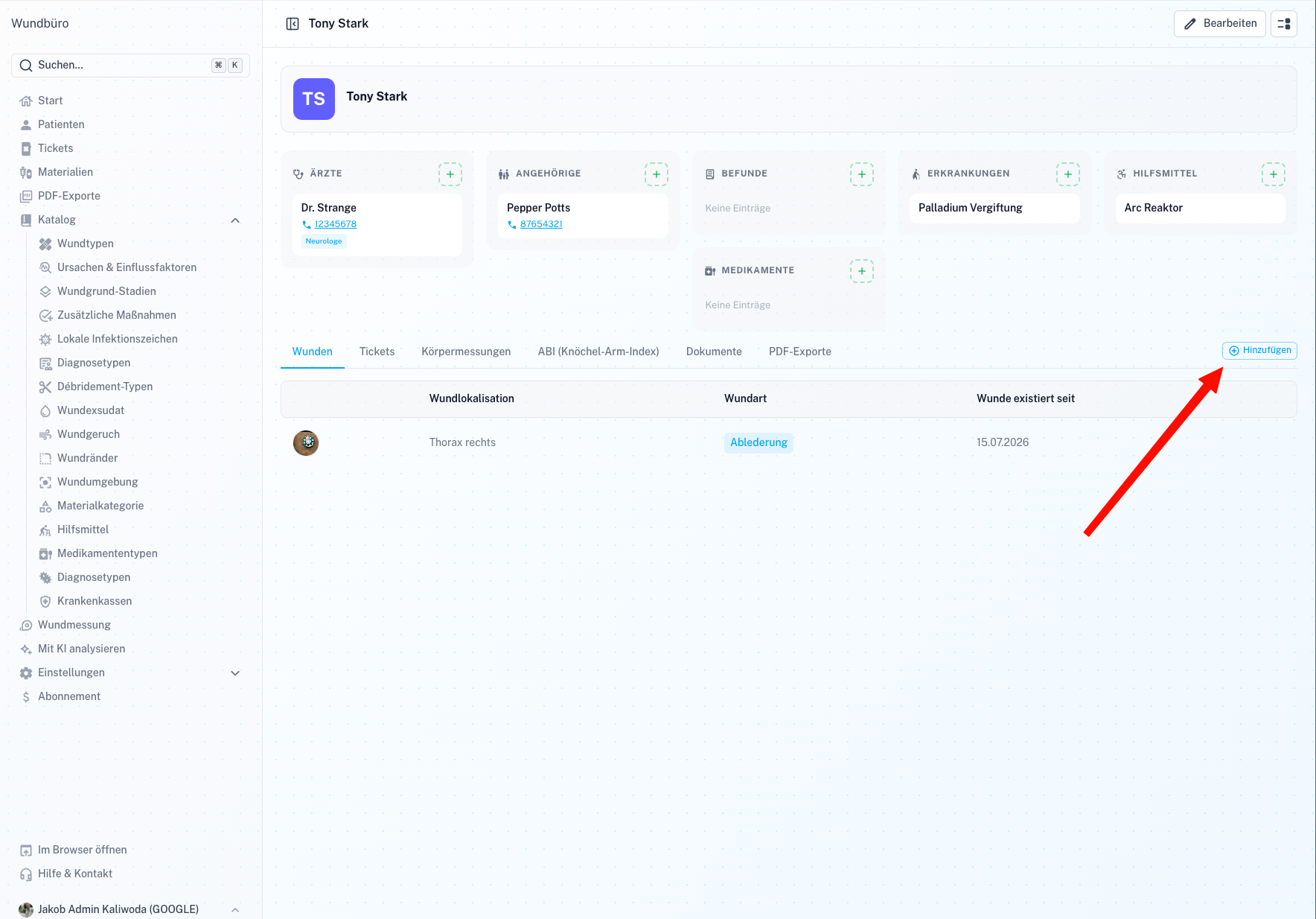Click Thorax rechts wound location

[x=462, y=443]
